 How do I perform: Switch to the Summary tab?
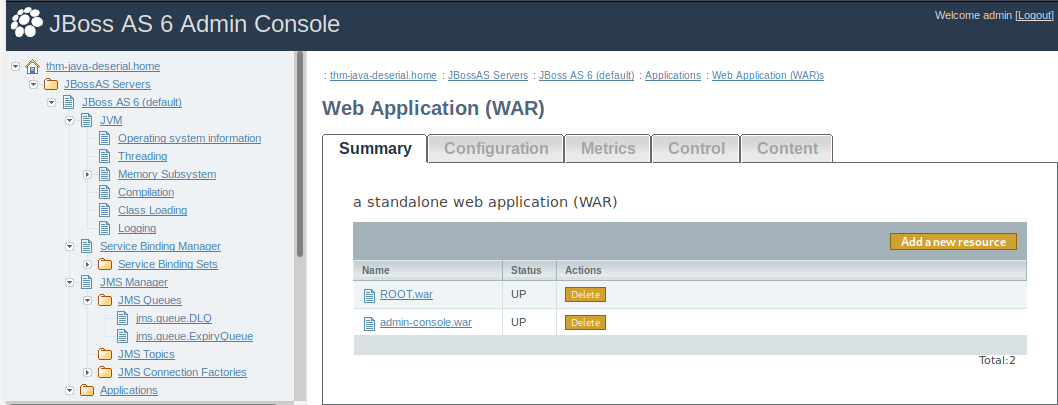[x=375, y=148]
